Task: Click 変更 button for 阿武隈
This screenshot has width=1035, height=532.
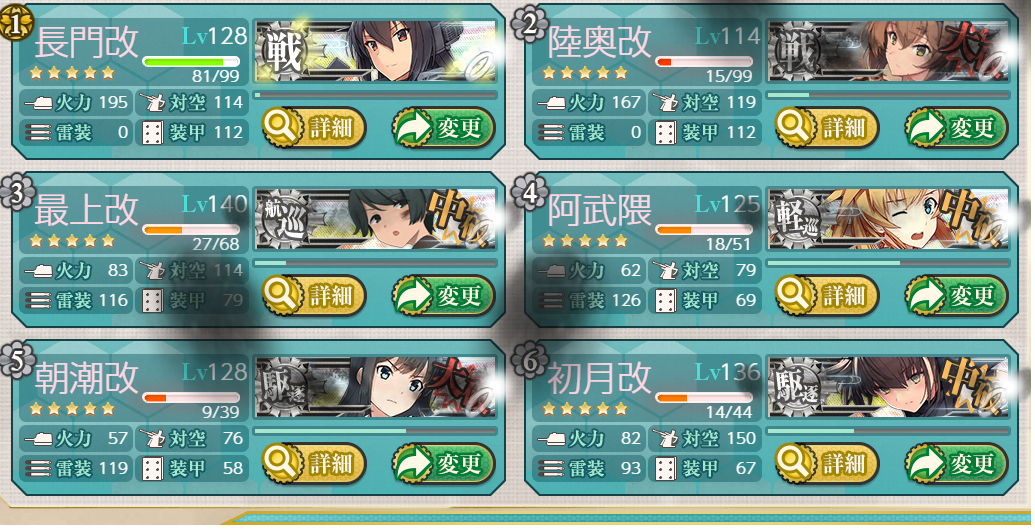Action: coord(956,295)
